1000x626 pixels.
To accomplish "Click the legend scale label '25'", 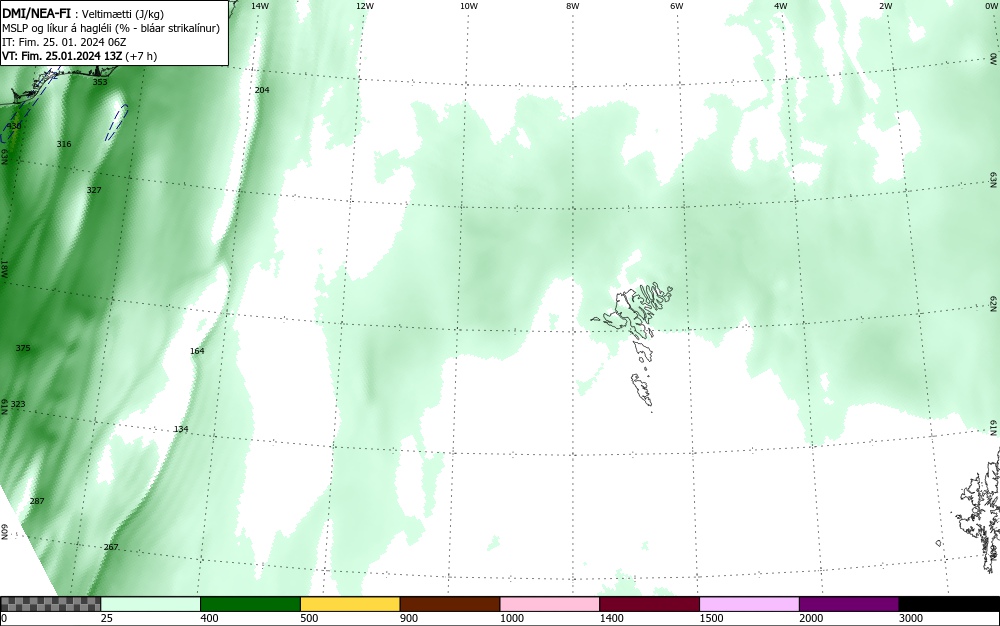I will (x=107, y=618).
